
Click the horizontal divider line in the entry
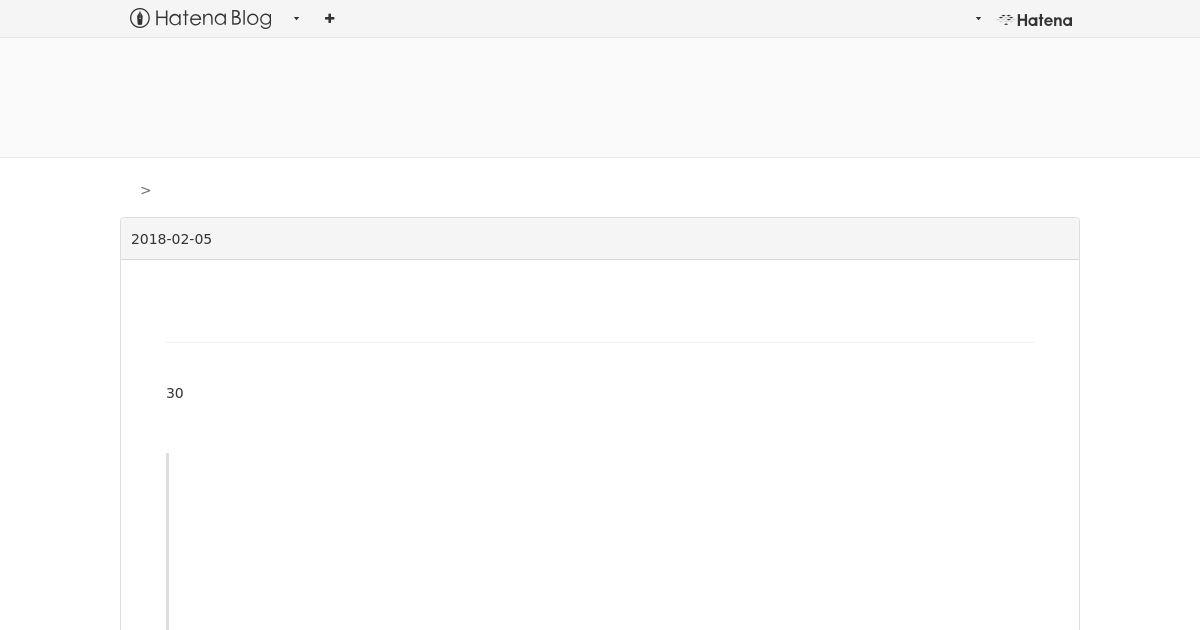(600, 342)
